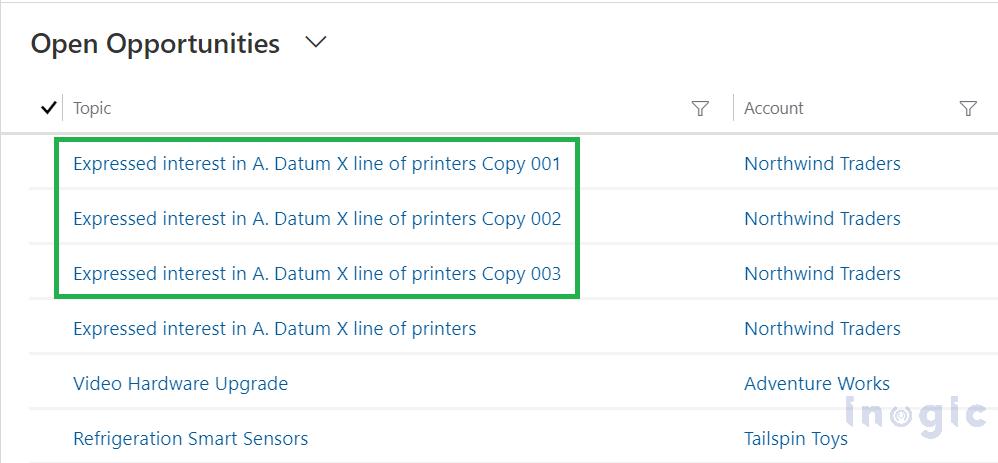Open Northwind Traders account in fourth row
Viewport: 998px width, 463px height.
pyautogui.click(x=822, y=329)
